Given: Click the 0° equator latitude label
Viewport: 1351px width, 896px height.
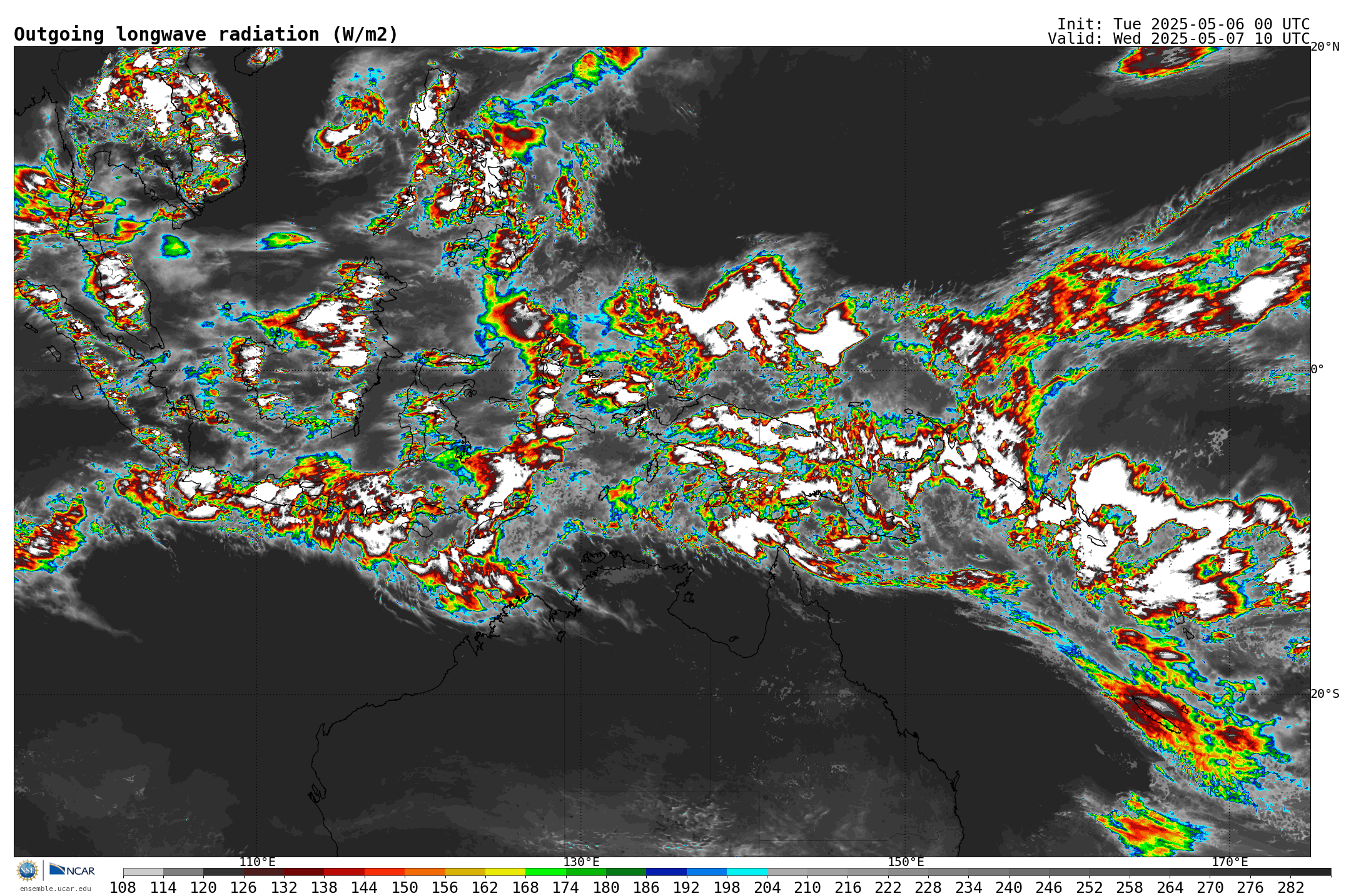Looking at the screenshot, I should (x=1318, y=369).
